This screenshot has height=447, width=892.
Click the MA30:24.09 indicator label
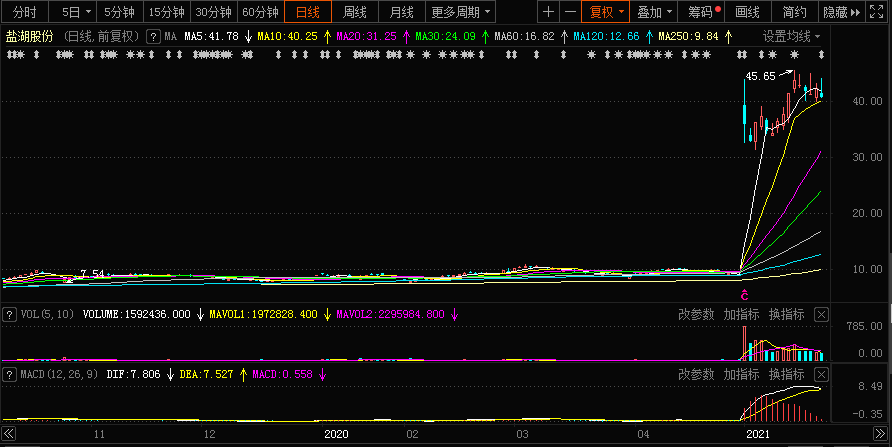tap(445, 36)
